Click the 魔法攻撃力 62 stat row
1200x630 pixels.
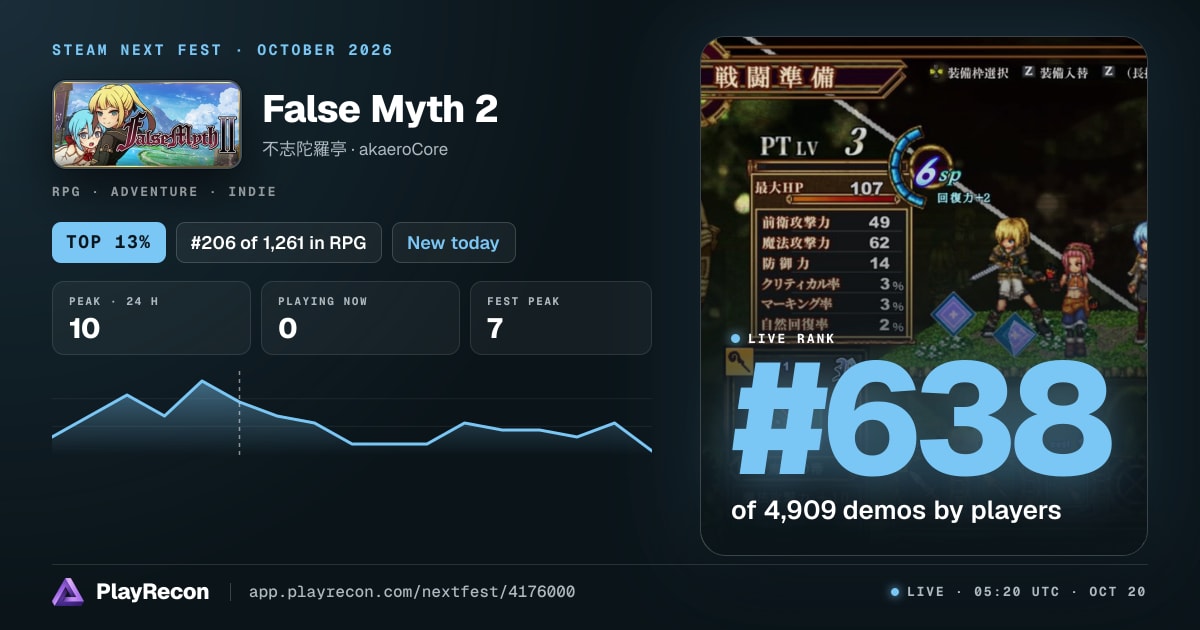click(x=828, y=242)
